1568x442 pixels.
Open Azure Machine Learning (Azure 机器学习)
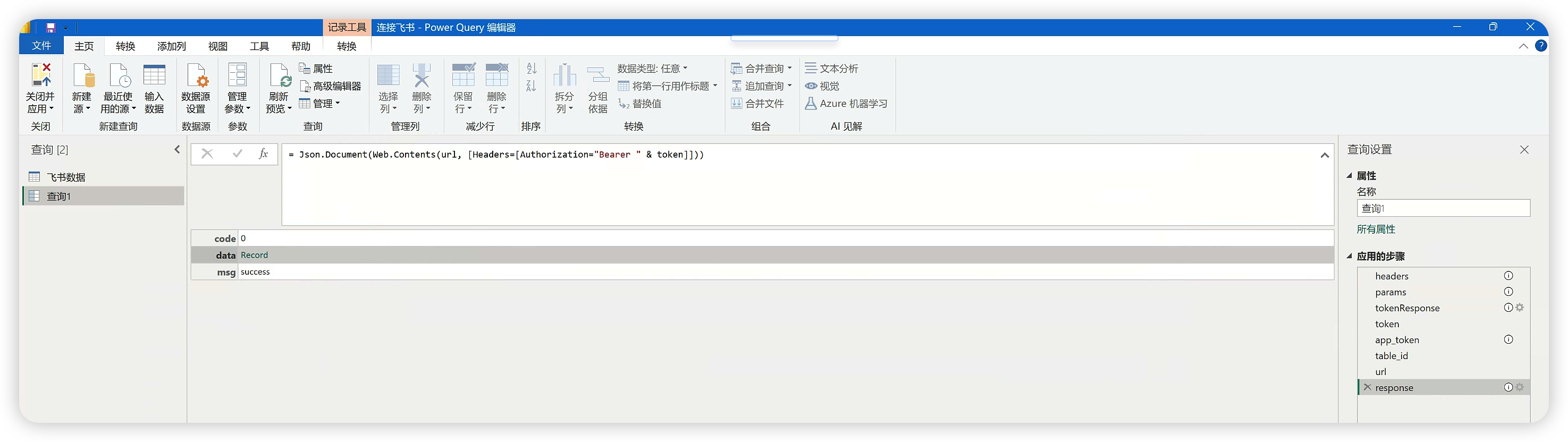[x=846, y=104]
